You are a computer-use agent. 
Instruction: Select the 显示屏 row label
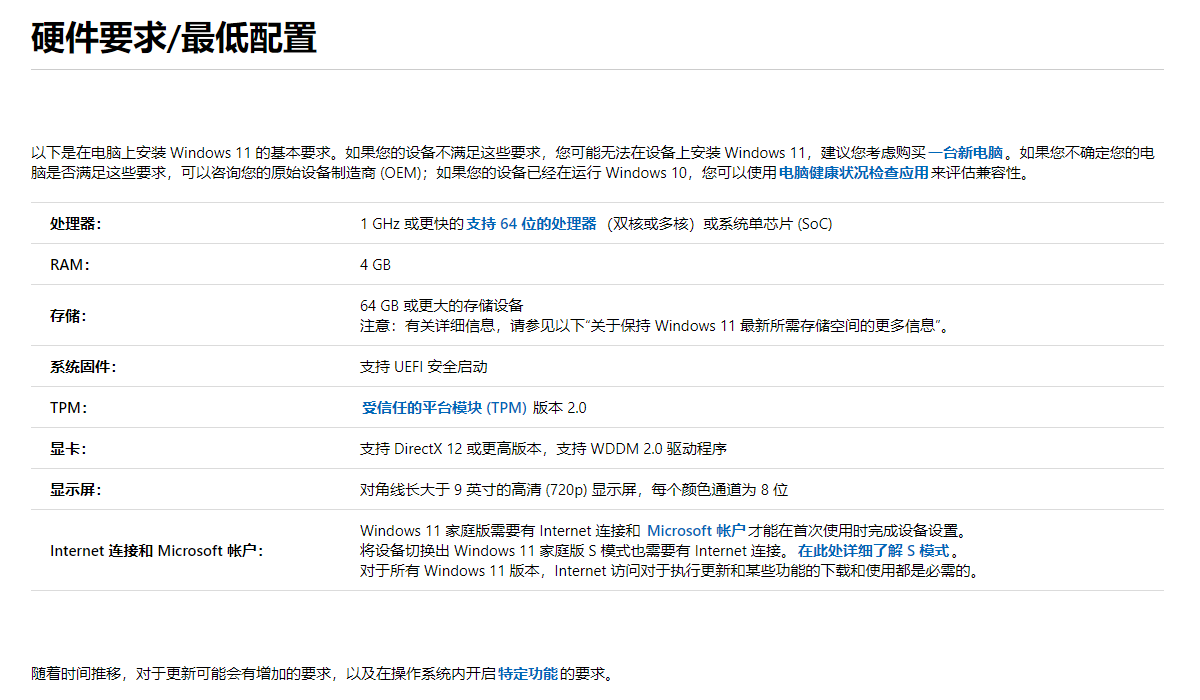click(76, 490)
